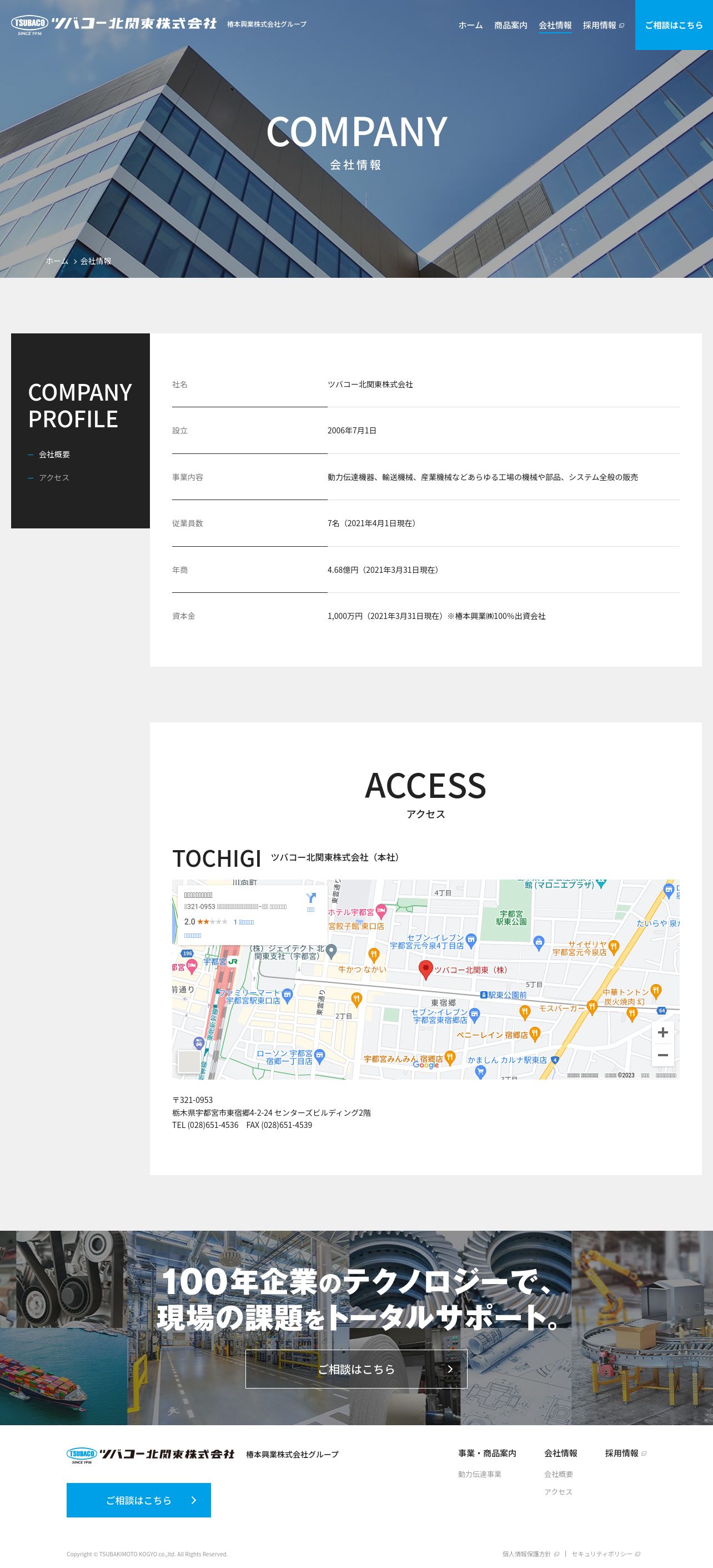713x1568 pixels.
Task: Go to ホーム via the breadcrumb
Action: coord(57,261)
